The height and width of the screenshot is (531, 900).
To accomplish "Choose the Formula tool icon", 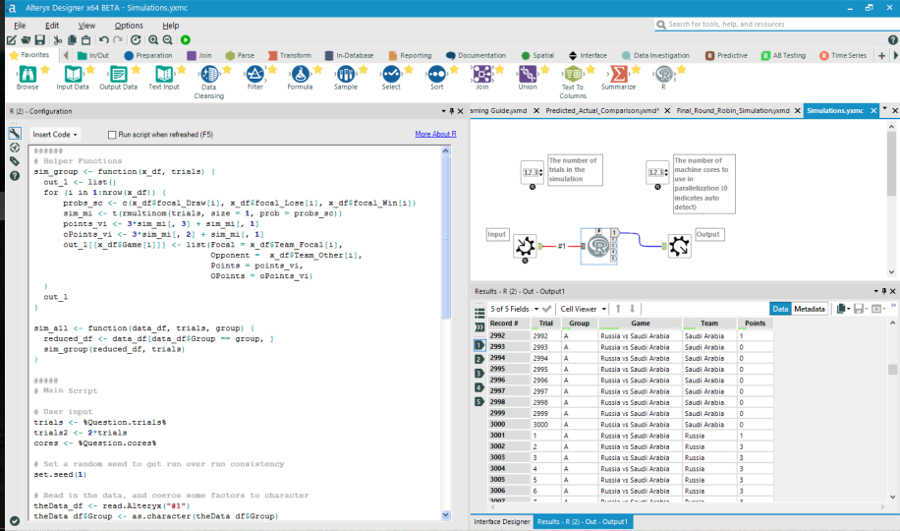I will point(300,75).
